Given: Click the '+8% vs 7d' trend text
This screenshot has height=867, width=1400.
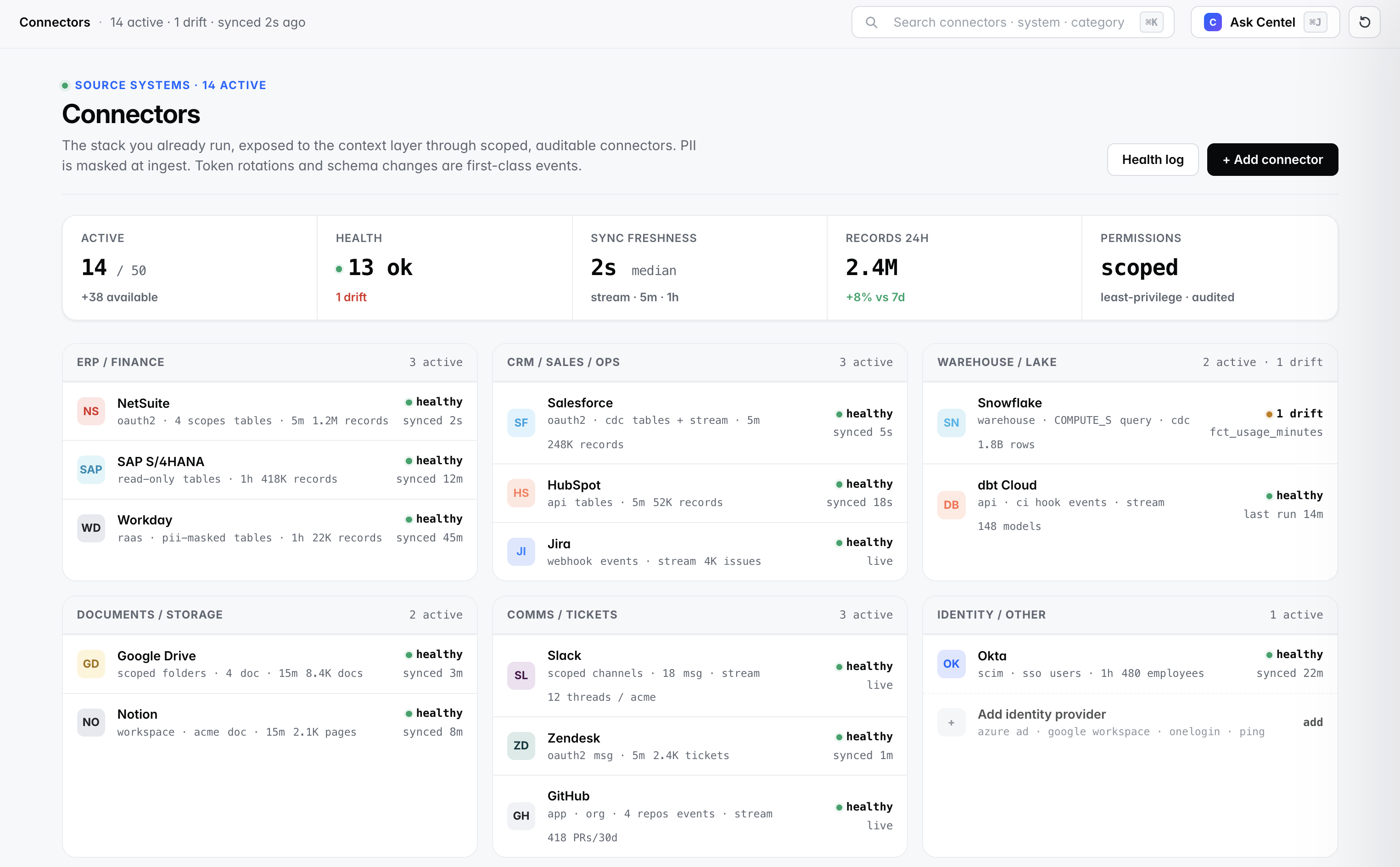Looking at the screenshot, I should click(875, 297).
